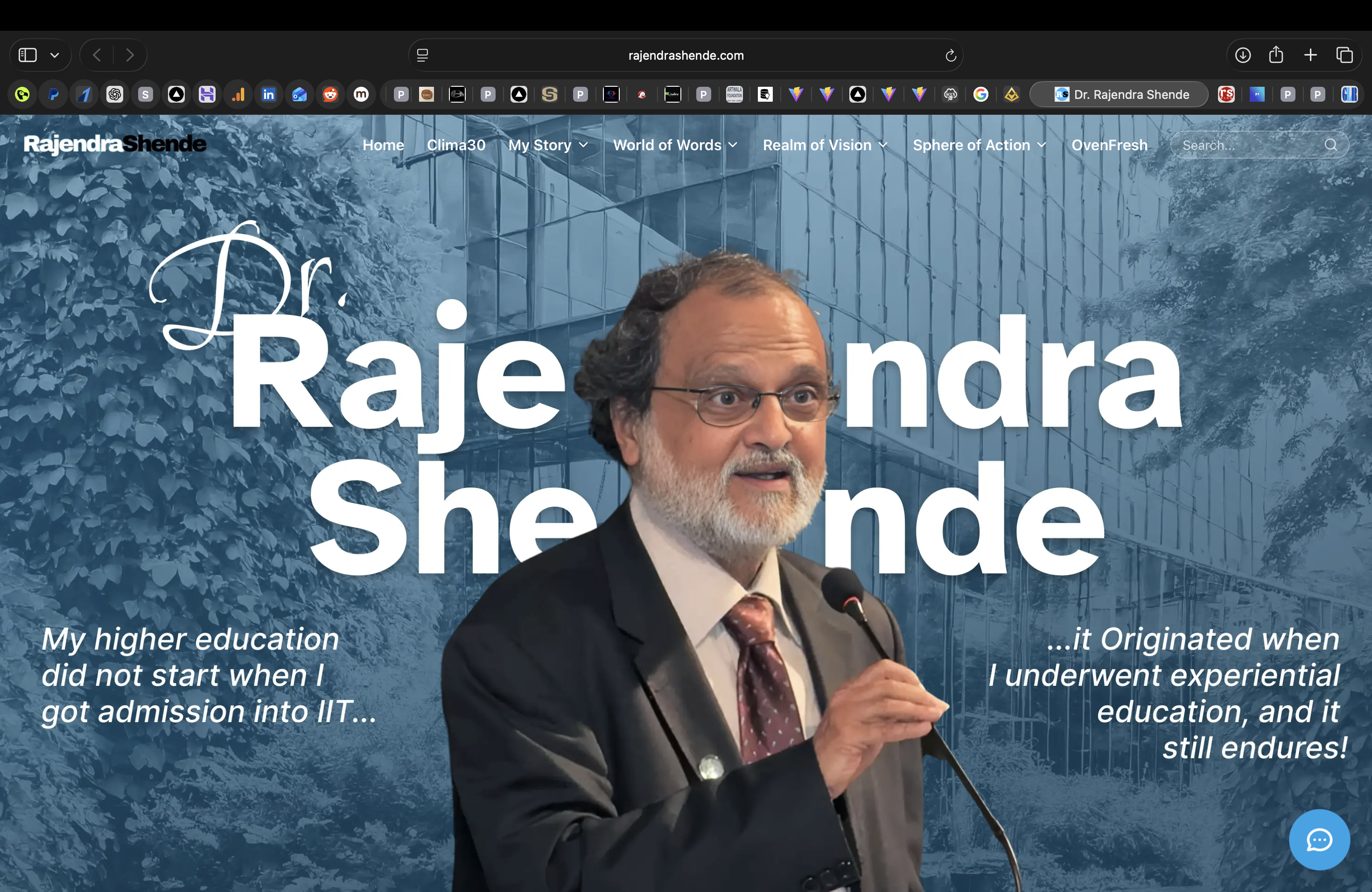Reload the current page
Image resolution: width=1372 pixels, height=892 pixels.
(951, 55)
